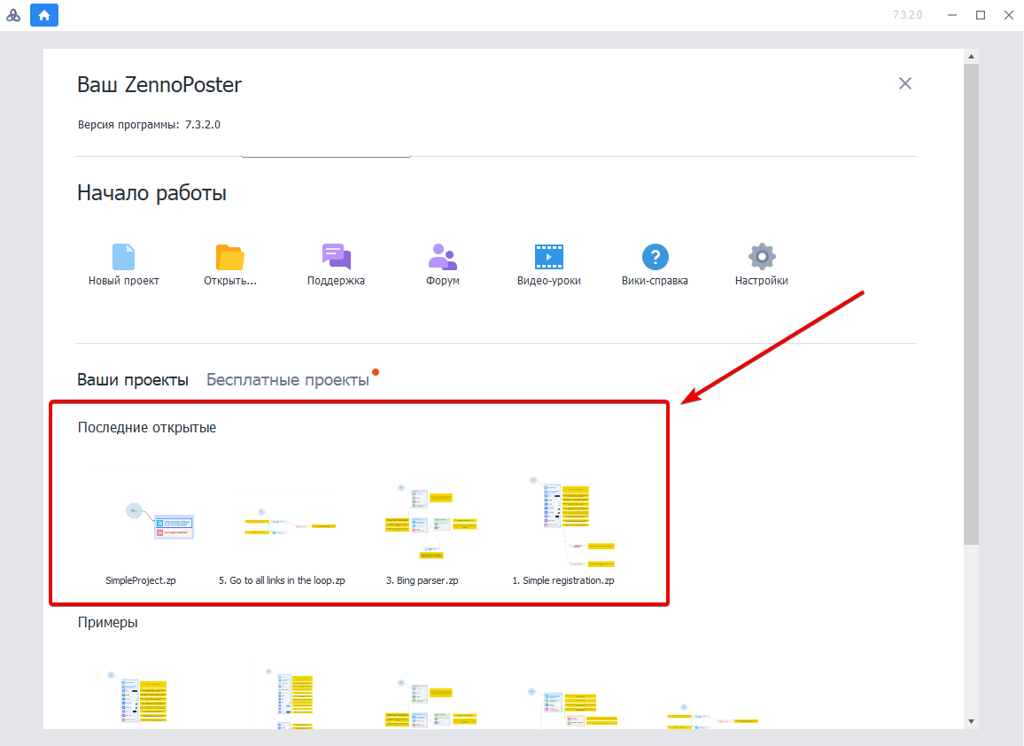Open the Settings (Настройки) gear icon
1024x746 pixels.
click(761, 257)
